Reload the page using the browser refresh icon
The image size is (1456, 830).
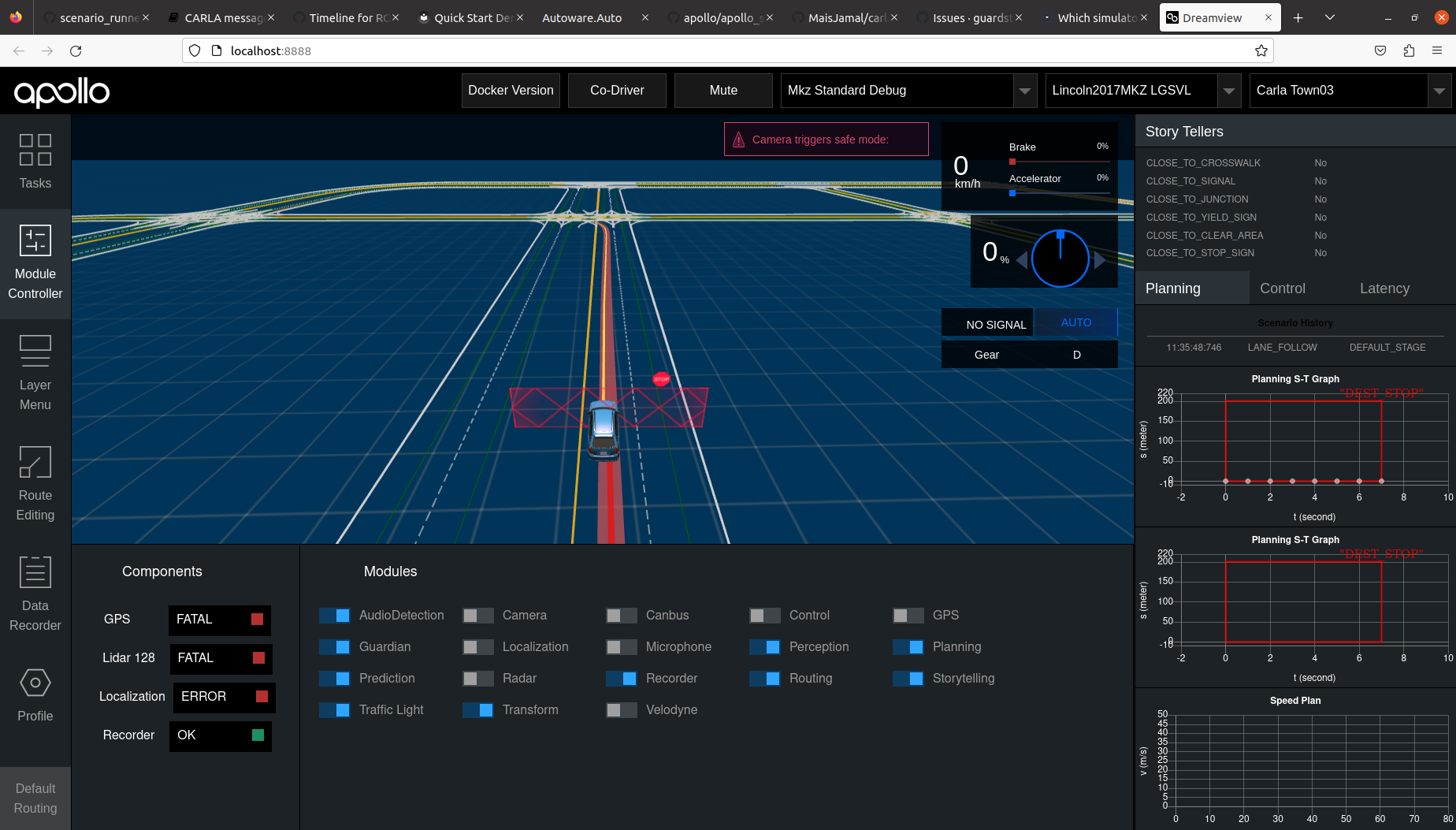(76, 50)
